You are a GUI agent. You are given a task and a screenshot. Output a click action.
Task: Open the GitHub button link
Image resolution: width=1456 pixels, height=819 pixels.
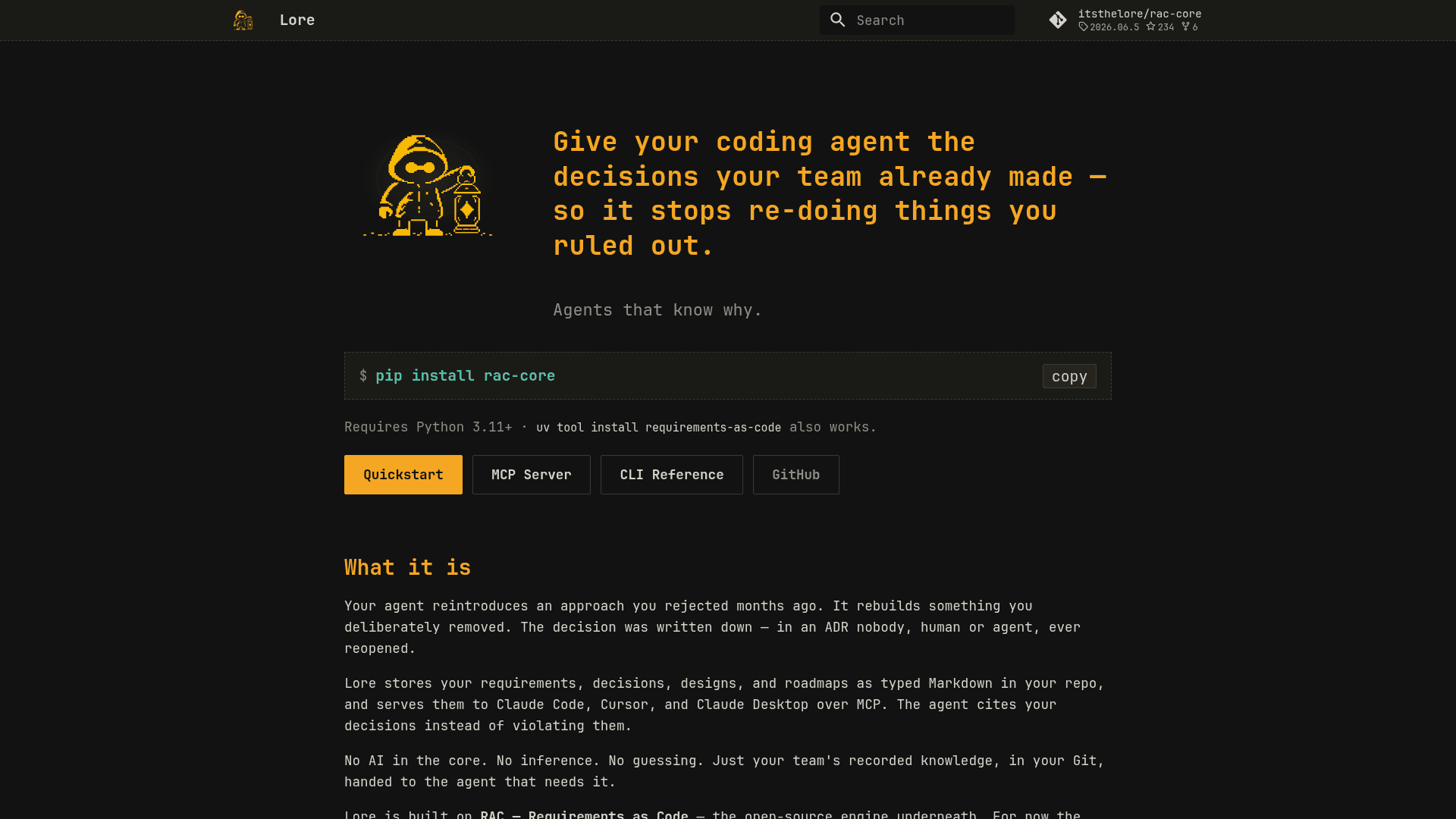pyautogui.click(x=796, y=475)
